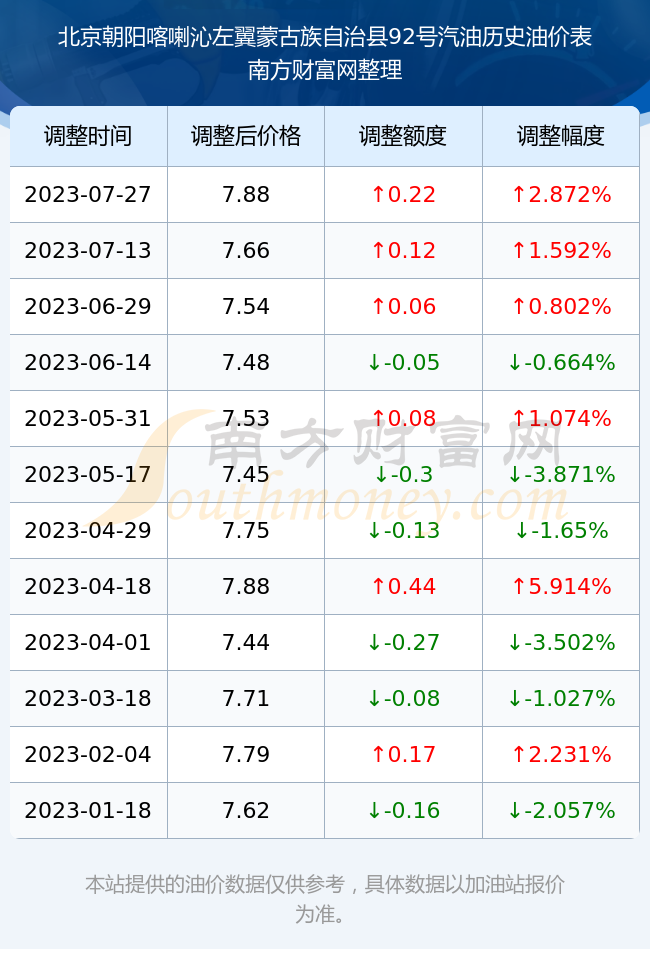Viewport: 650px width, 980px height.
Task: Click the 调整幅度 column header
Action: click(561, 136)
